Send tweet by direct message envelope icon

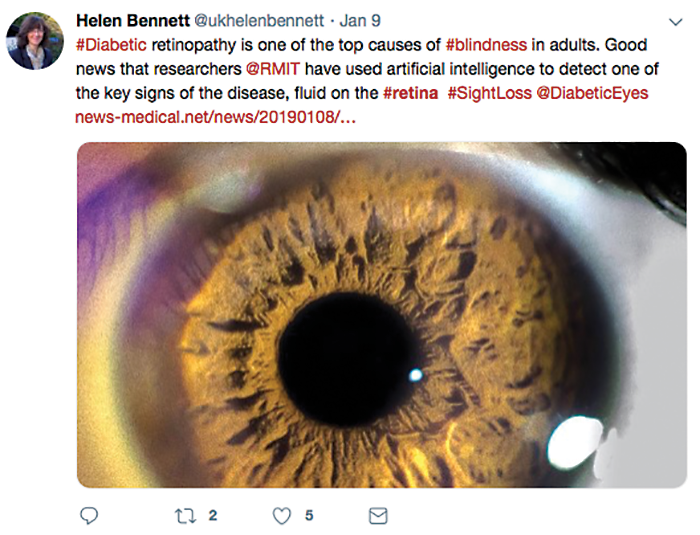(378, 516)
